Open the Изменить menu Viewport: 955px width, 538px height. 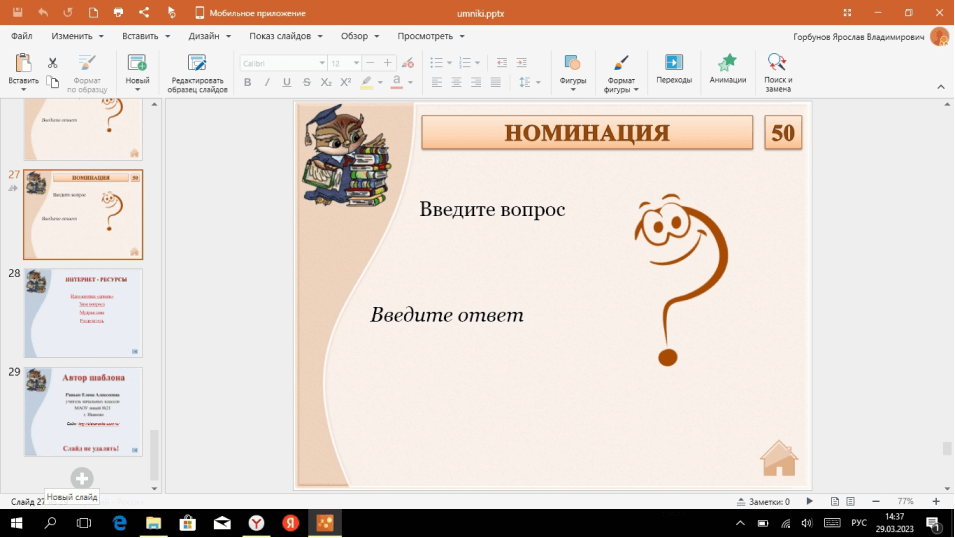point(77,36)
